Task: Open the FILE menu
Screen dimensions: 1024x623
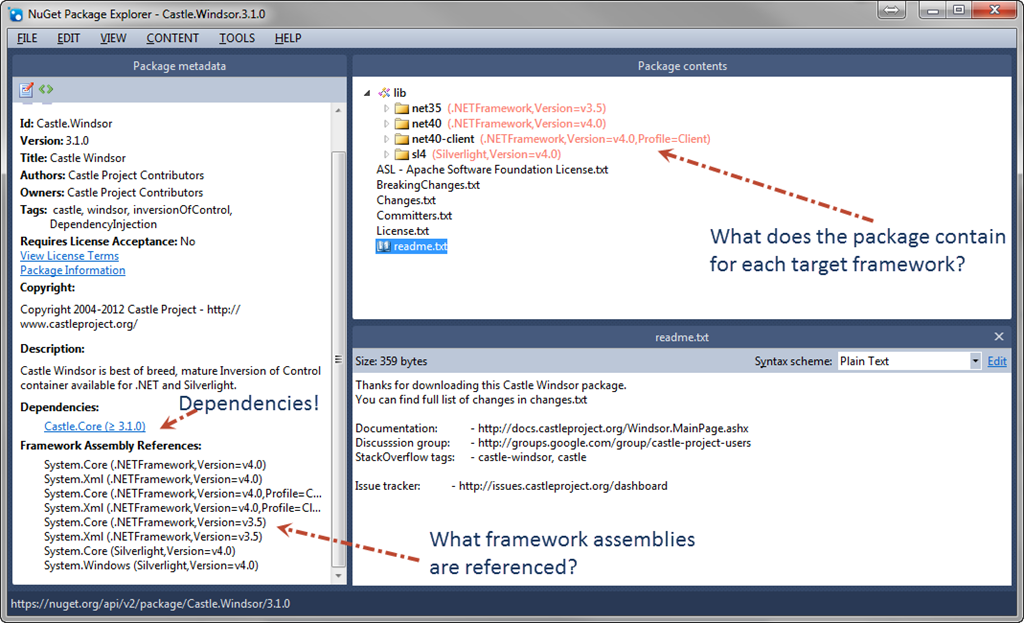Action: (27, 38)
